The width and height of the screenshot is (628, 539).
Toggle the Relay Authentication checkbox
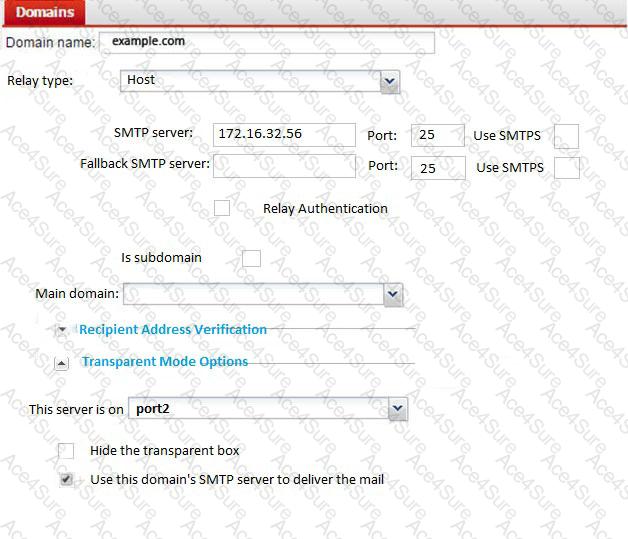(222, 208)
